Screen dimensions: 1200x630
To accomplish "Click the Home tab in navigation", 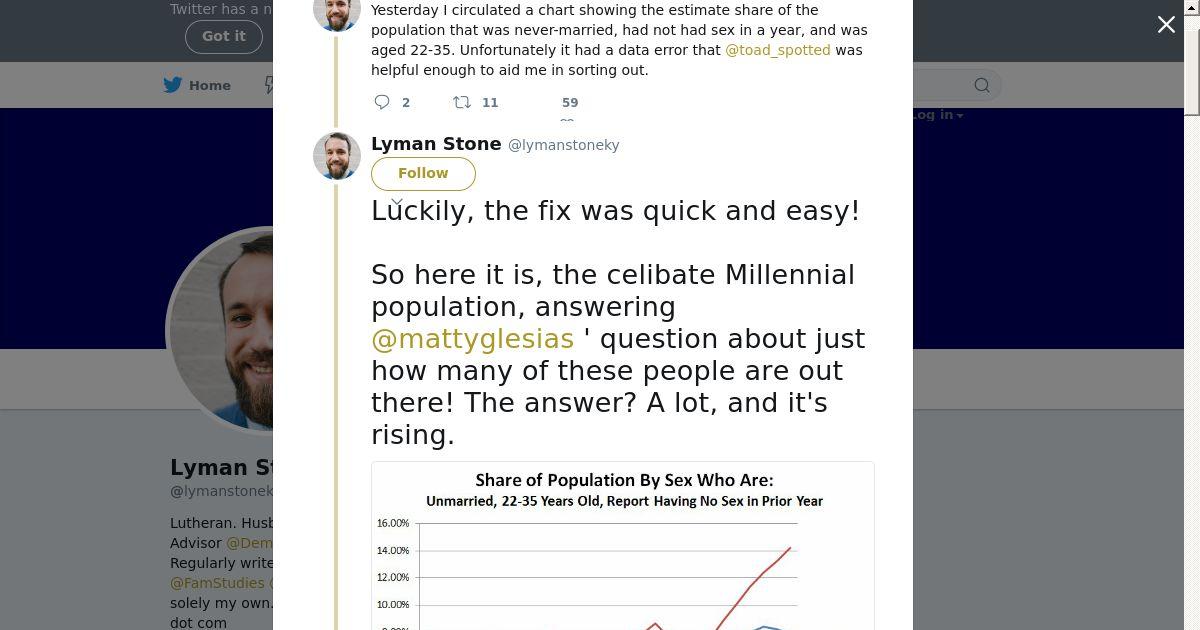I will [210, 85].
